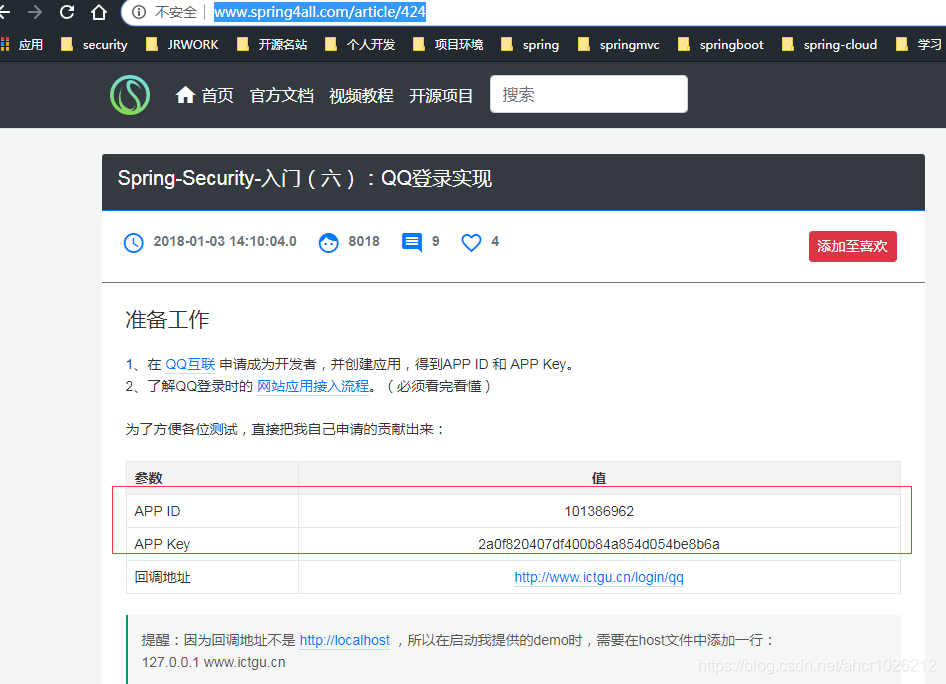Go to the browser home page icon
This screenshot has height=684, width=946.
[x=99, y=11]
